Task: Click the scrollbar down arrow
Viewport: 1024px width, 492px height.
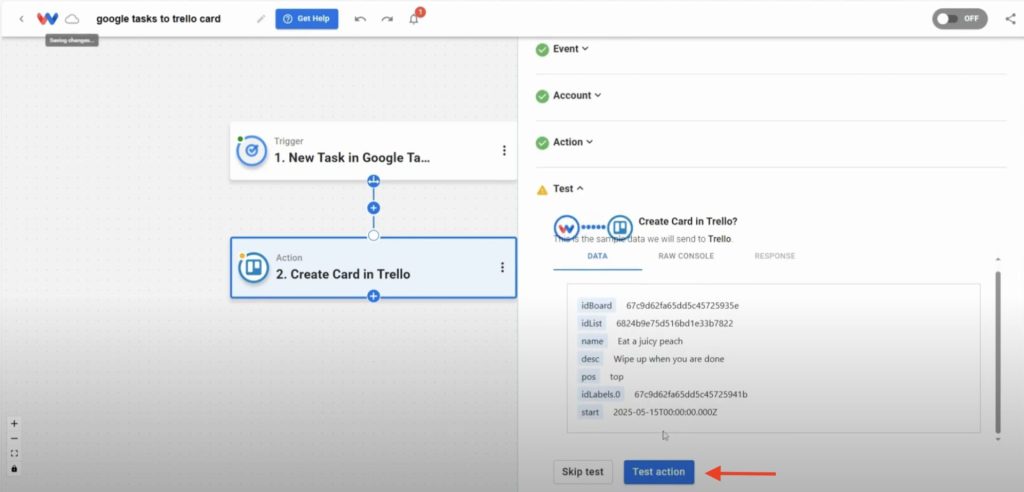Action: point(997,440)
